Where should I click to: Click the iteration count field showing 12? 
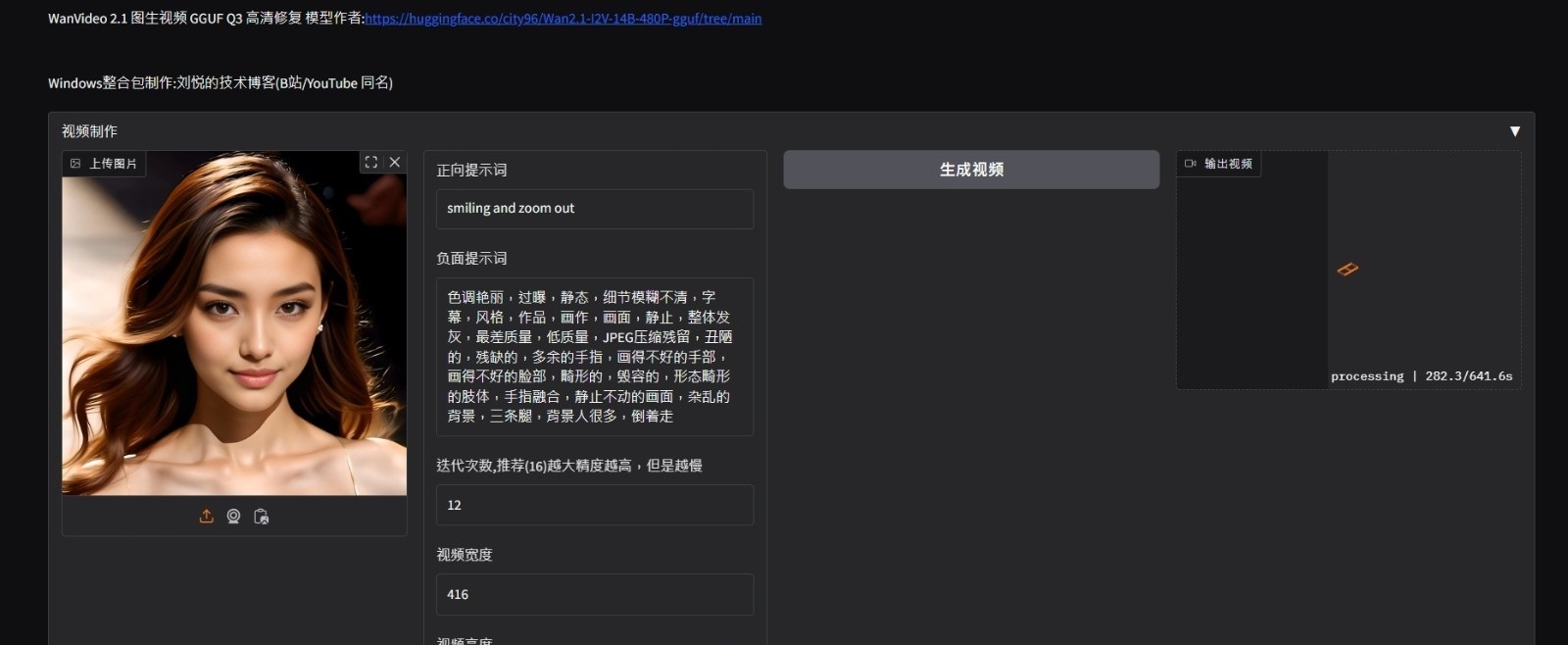click(595, 505)
